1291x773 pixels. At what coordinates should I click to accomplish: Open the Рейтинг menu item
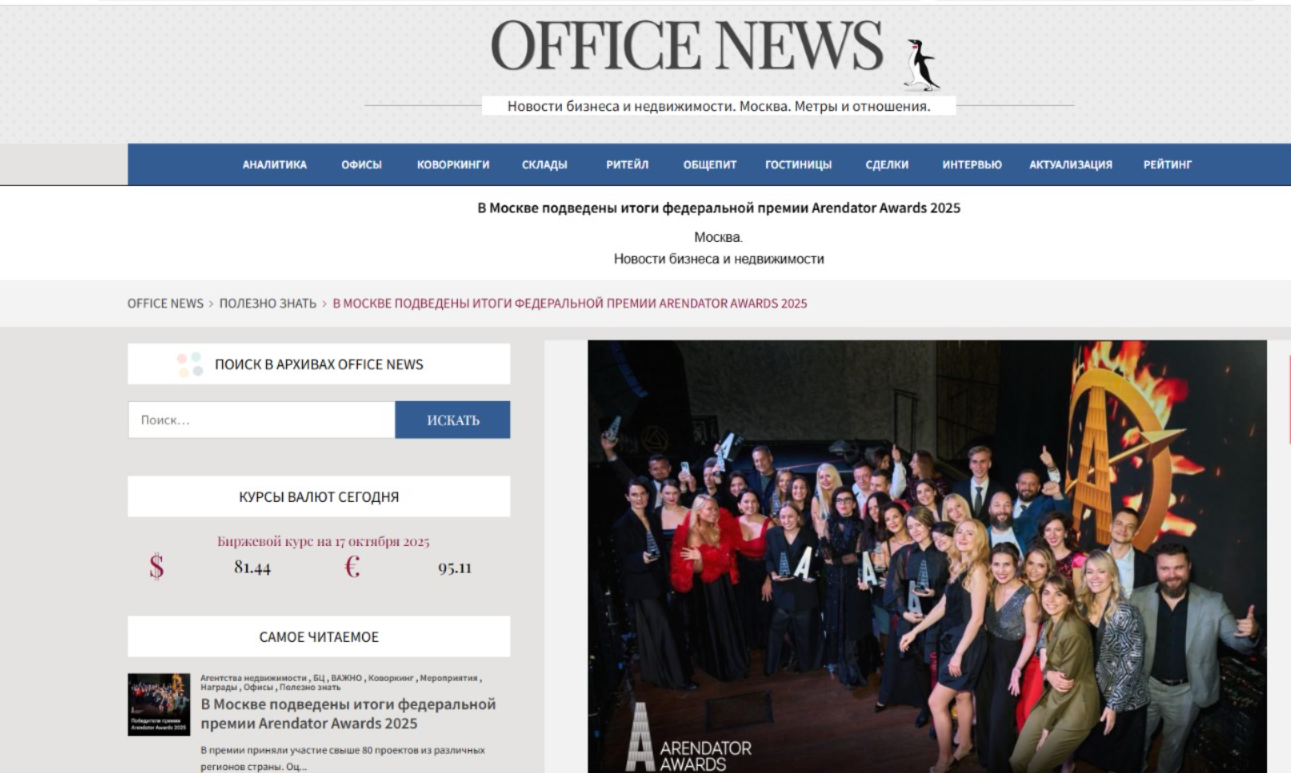point(1167,165)
